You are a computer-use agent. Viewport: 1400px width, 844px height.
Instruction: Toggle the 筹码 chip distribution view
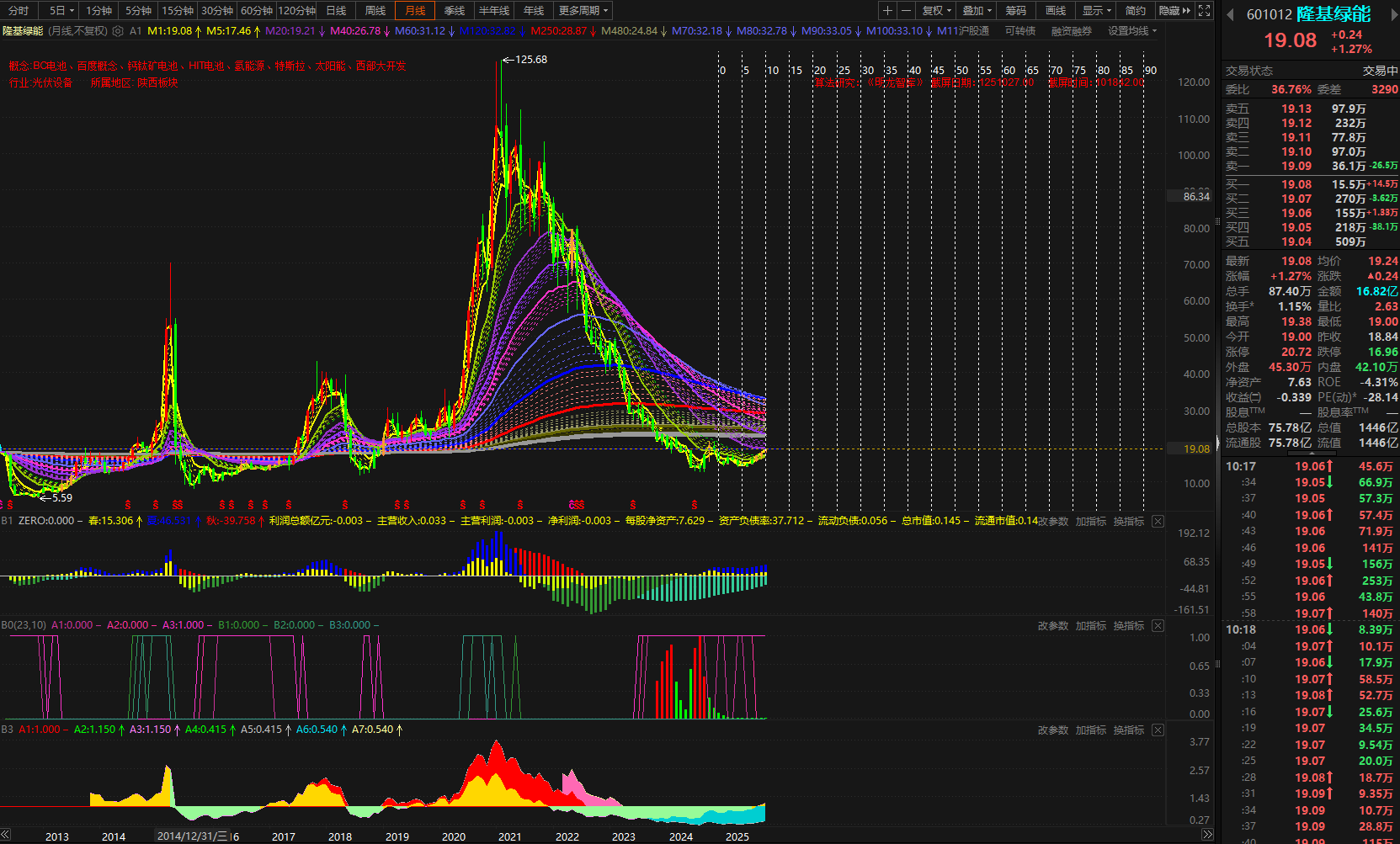point(1016,11)
